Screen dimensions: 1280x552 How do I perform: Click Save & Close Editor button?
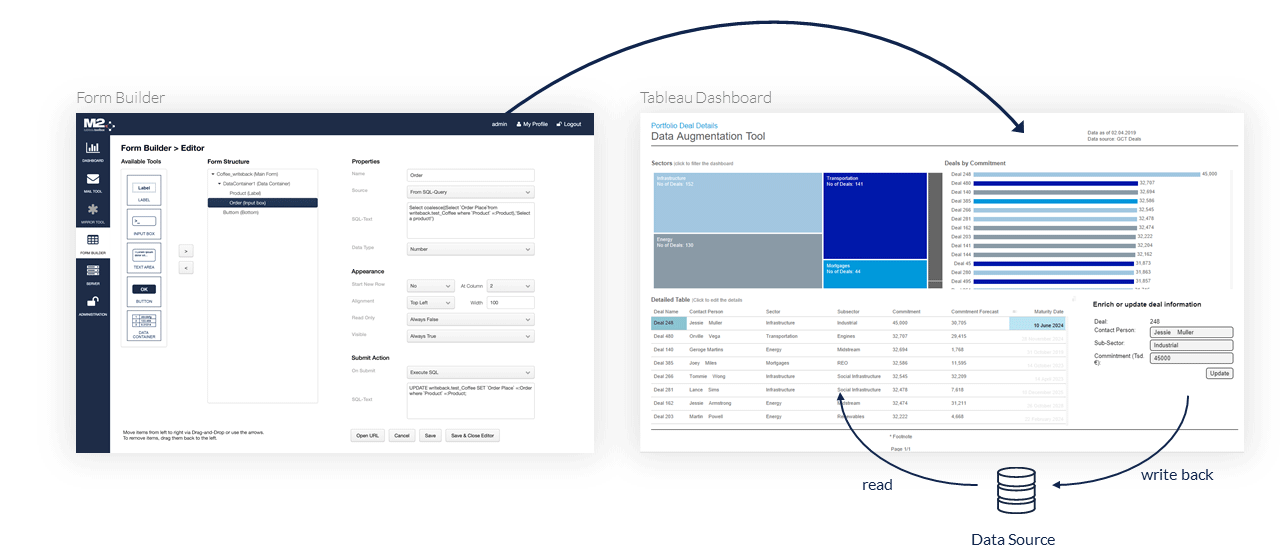click(473, 436)
